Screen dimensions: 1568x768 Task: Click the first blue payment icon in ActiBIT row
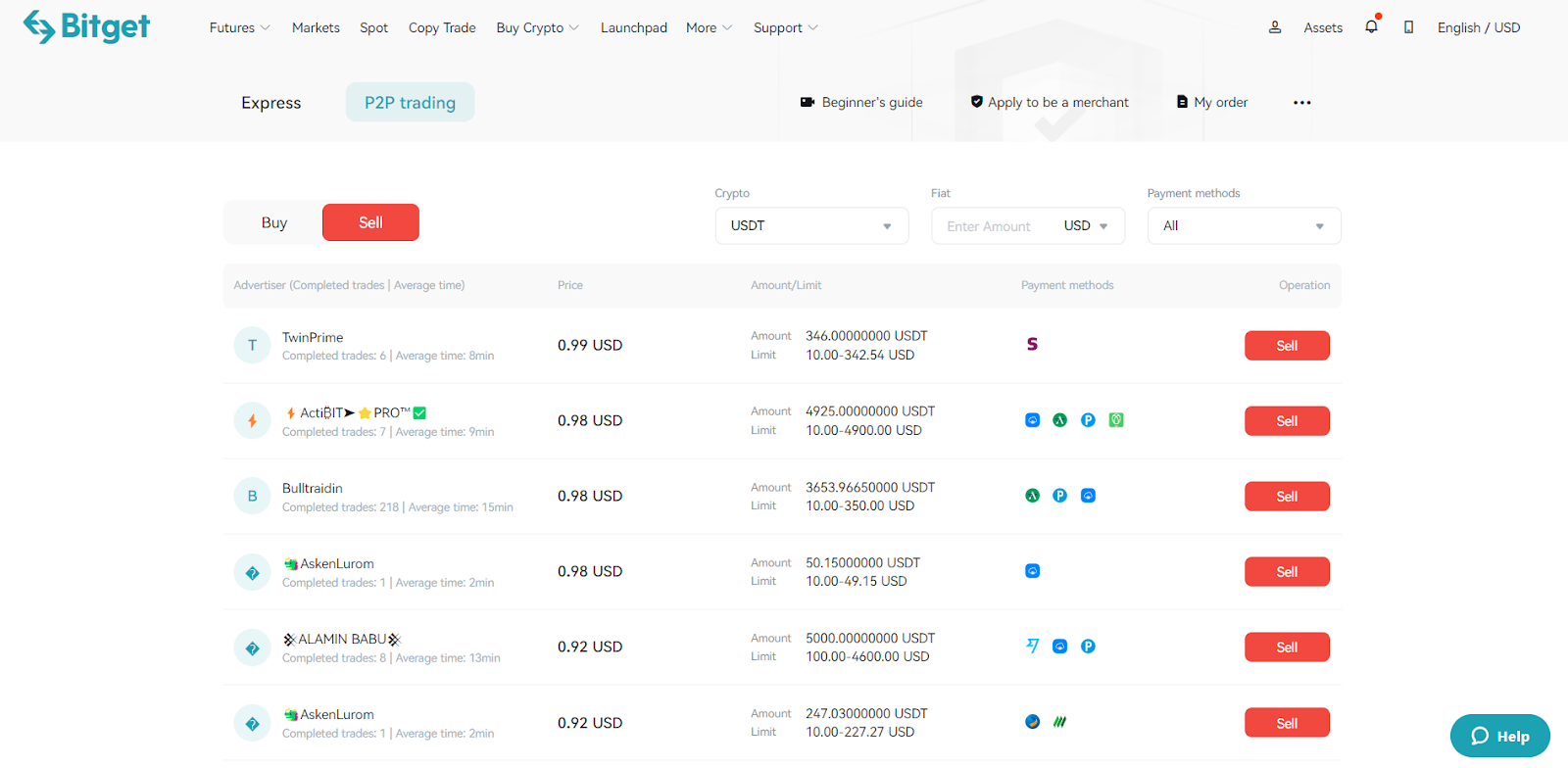tap(1032, 420)
